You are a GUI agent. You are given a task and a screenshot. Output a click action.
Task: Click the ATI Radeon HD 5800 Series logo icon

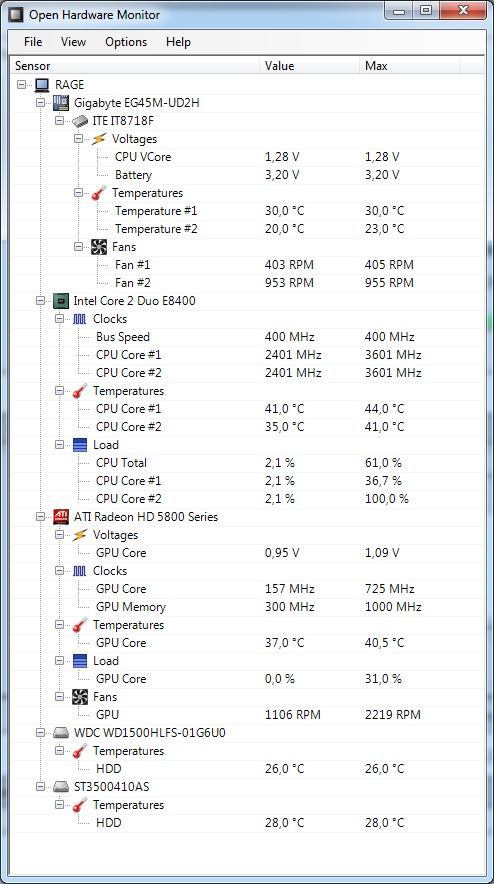[x=61, y=517]
